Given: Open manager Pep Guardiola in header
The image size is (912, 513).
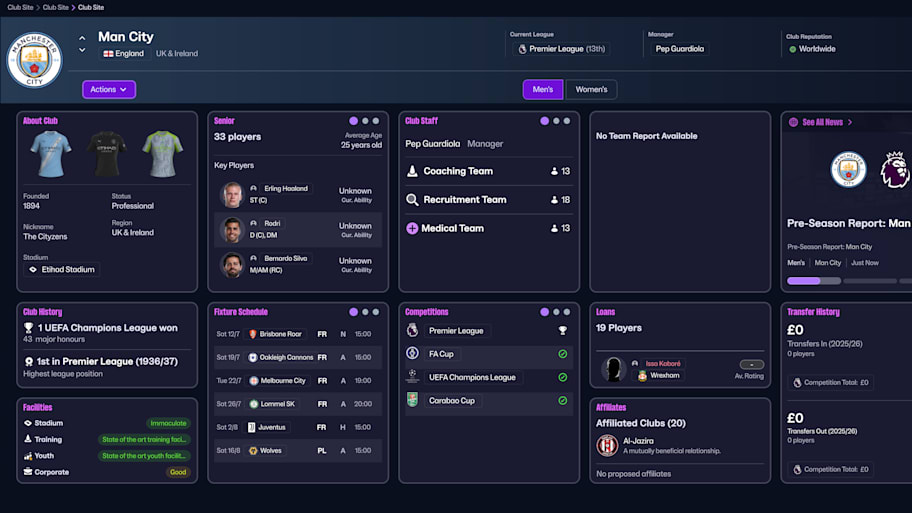Looking at the screenshot, I should tap(679, 49).
